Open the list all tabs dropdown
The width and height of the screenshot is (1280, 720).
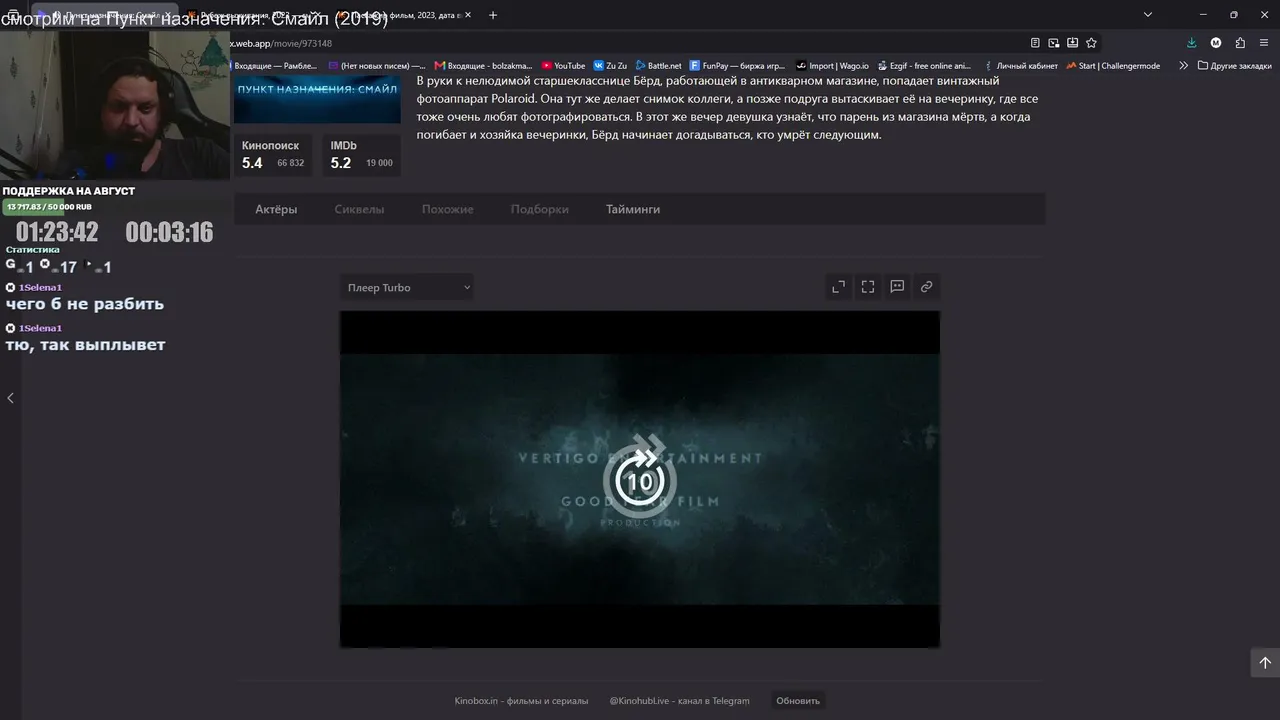pos(1148,15)
